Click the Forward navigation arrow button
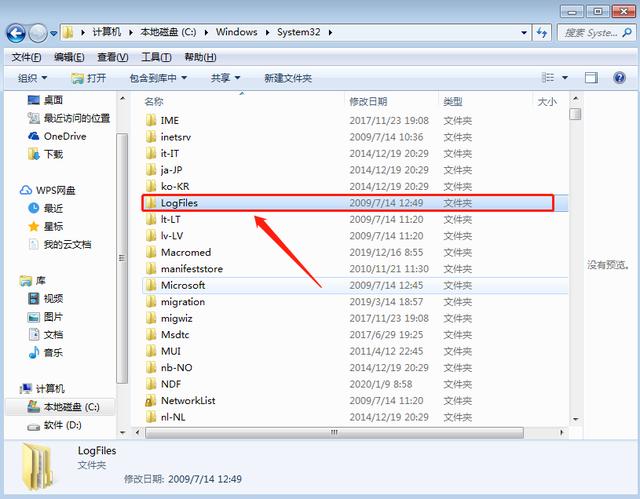The width and height of the screenshot is (640, 499). point(38,33)
